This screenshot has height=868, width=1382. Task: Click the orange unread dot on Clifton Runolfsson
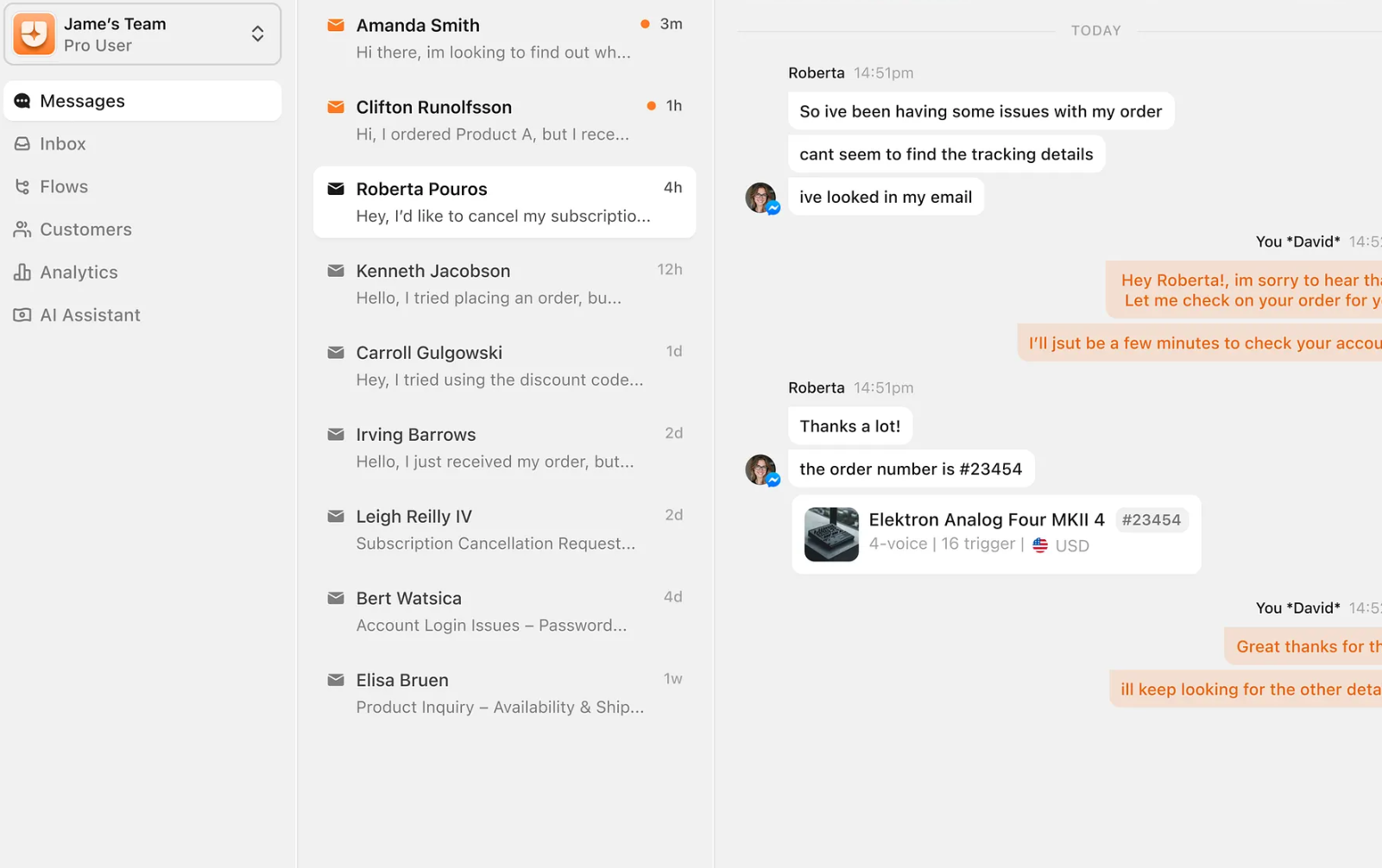tap(651, 106)
